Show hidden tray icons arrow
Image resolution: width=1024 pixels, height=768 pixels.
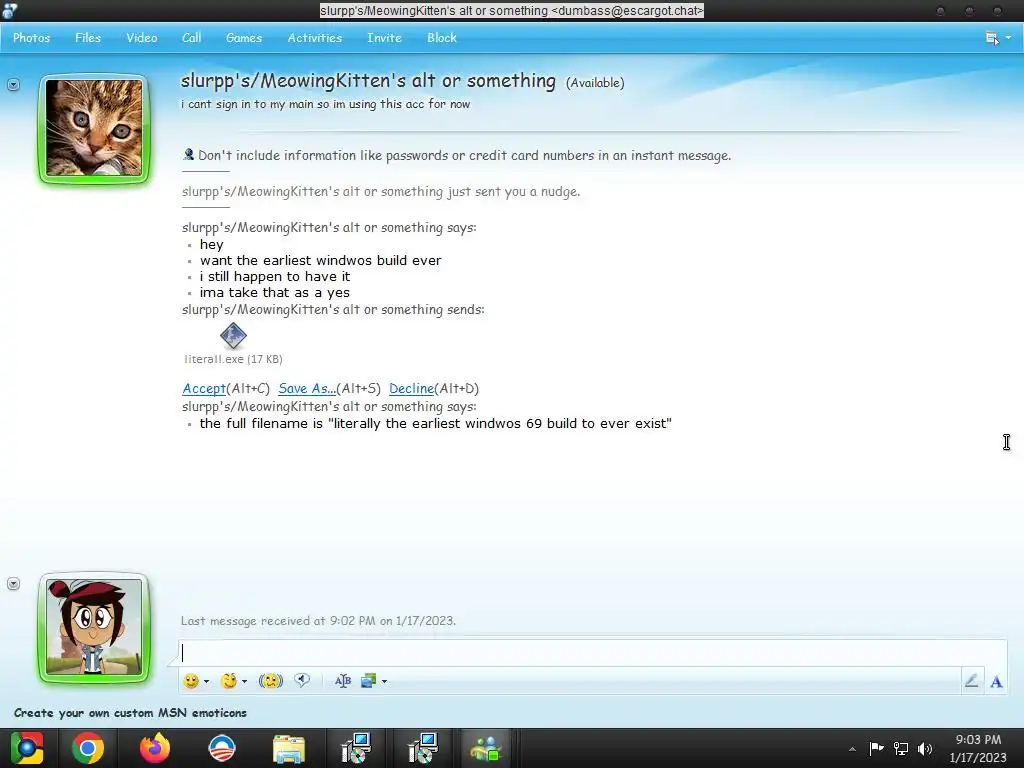point(852,749)
